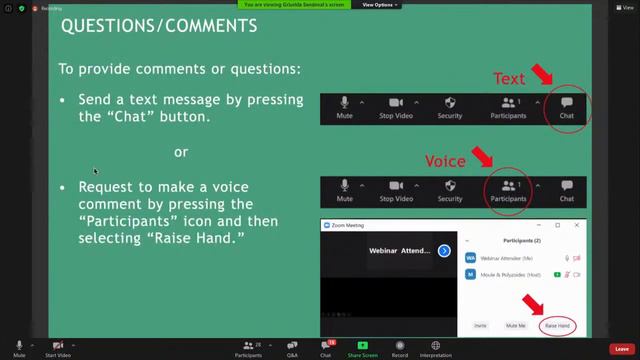Click the M avatar in the slide's participant list

point(471,274)
